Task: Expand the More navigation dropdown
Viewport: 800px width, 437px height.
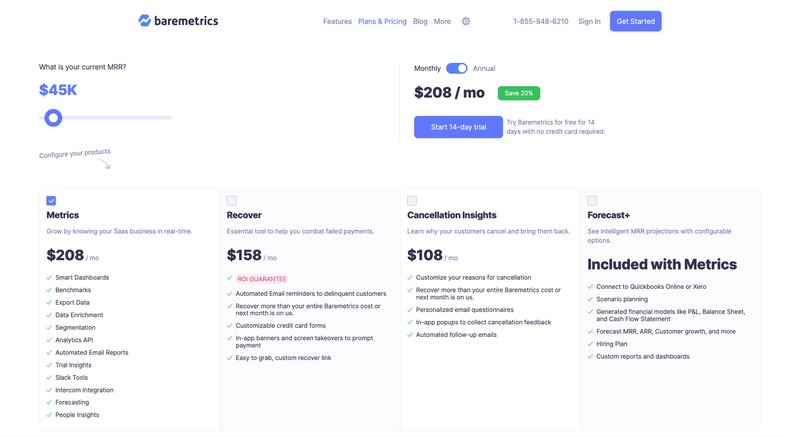Action: (x=442, y=21)
